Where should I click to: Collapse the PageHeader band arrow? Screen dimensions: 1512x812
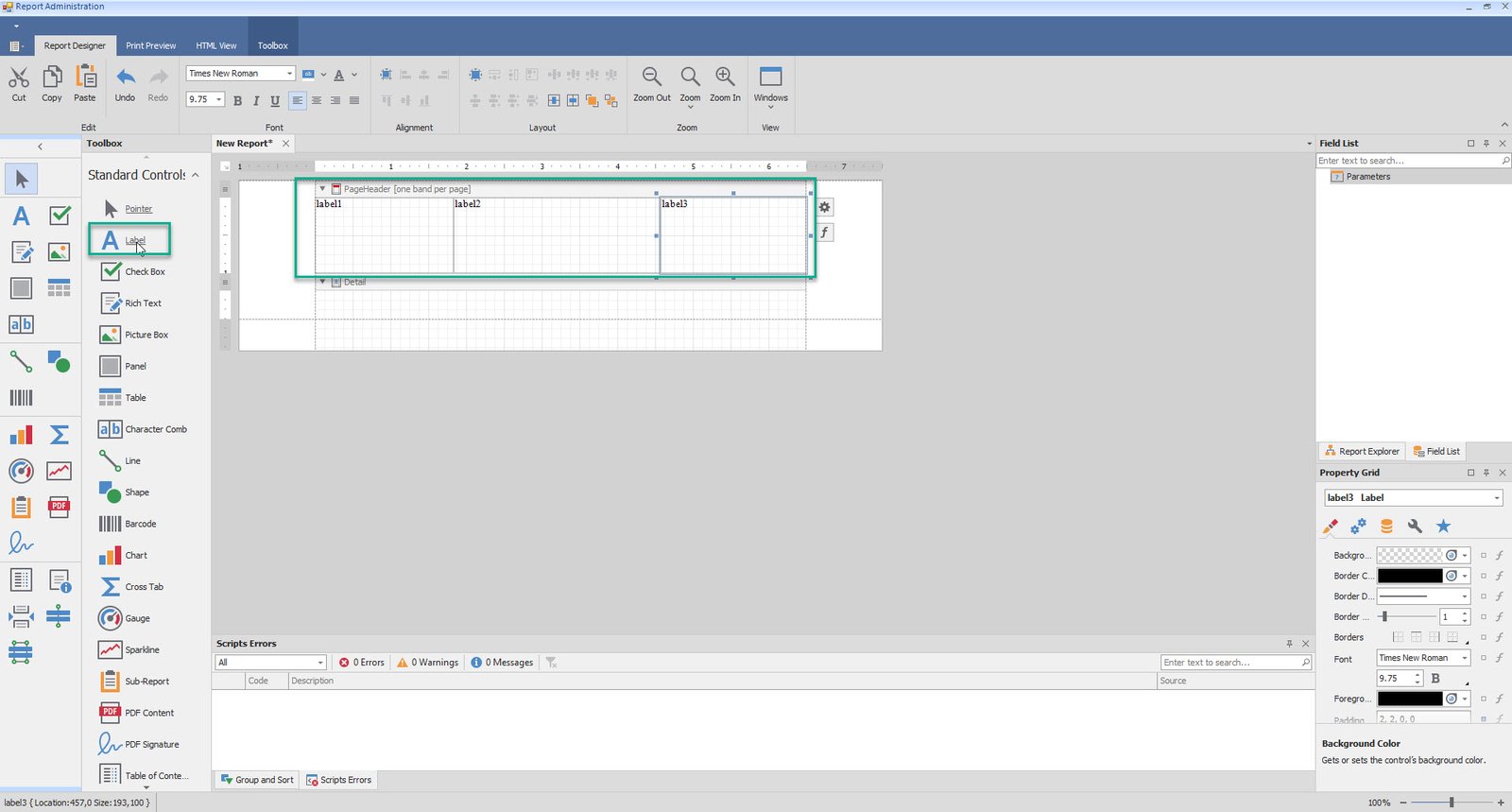322,189
